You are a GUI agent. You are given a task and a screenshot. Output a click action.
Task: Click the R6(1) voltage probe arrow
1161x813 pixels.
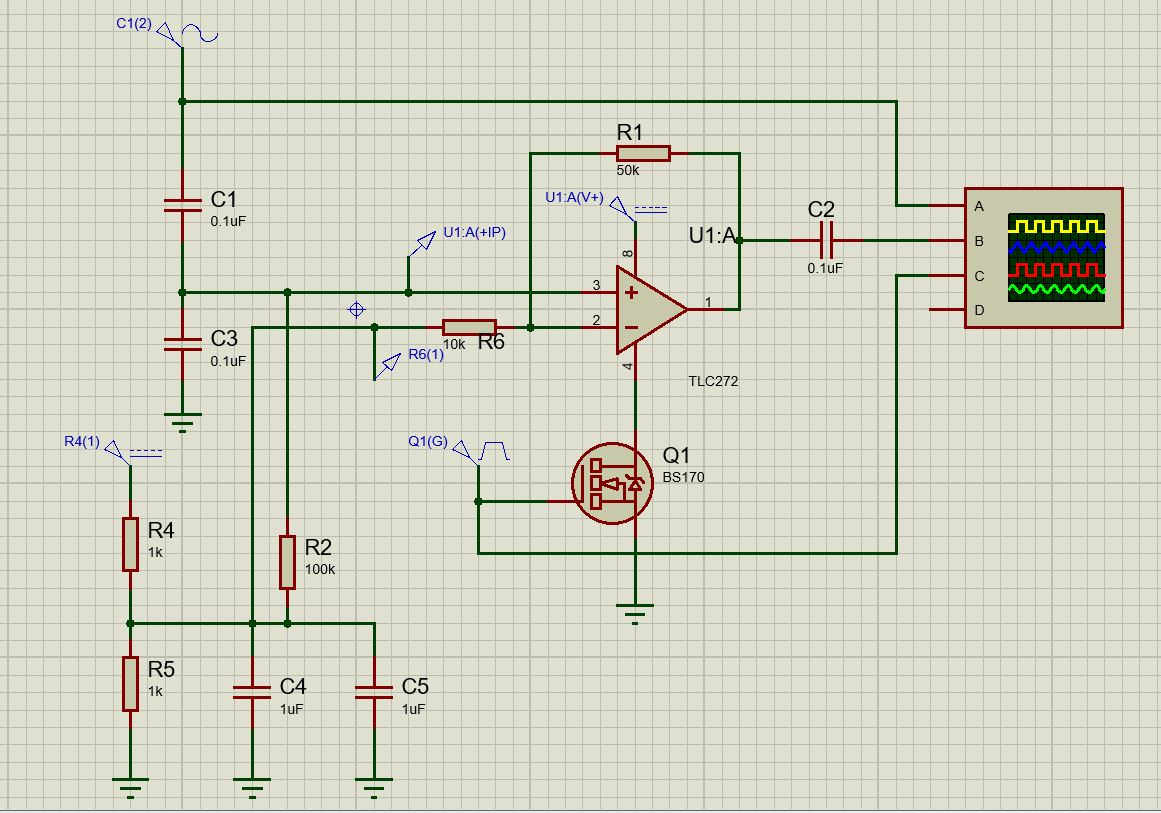[x=387, y=366]
